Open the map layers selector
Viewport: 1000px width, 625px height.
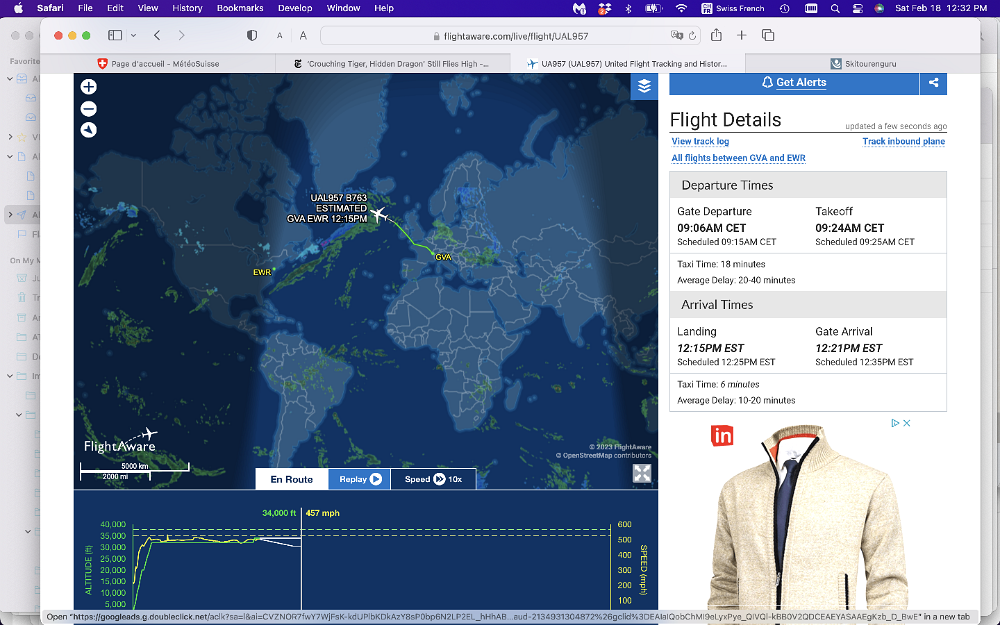(x=644, y=86)
